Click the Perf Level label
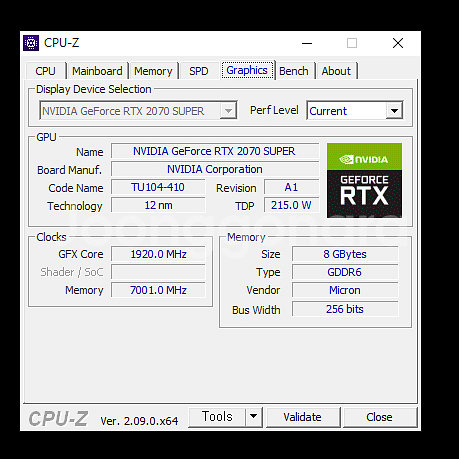 click(x=274, y=110)
